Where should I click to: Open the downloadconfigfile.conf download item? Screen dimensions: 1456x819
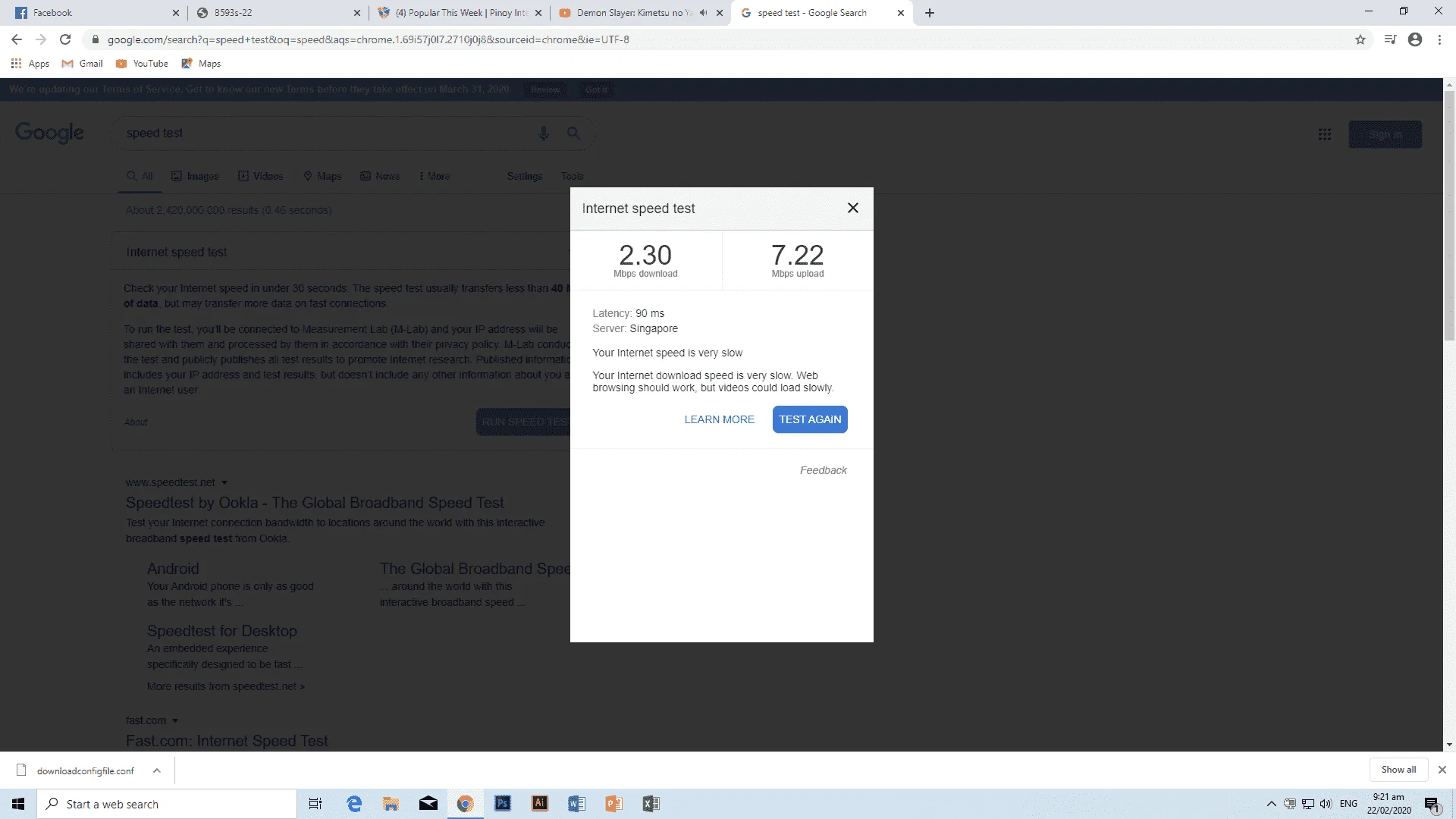[x=76, y=770]
